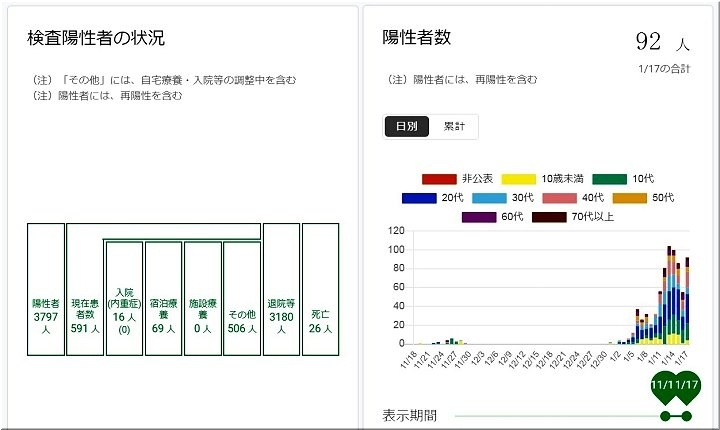The width and height of the screenshot is (720, 430).
Task: Click the 50代 orange legend swatch
Action: click(x=629, y=198)
